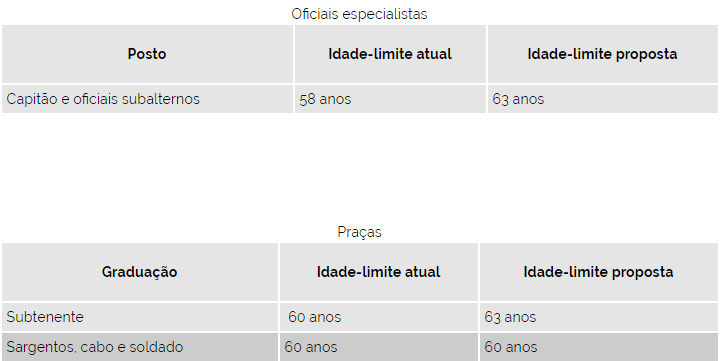Click the 'Oficiais especialistas' table title

pyautogui.click(x=359, y=14)
